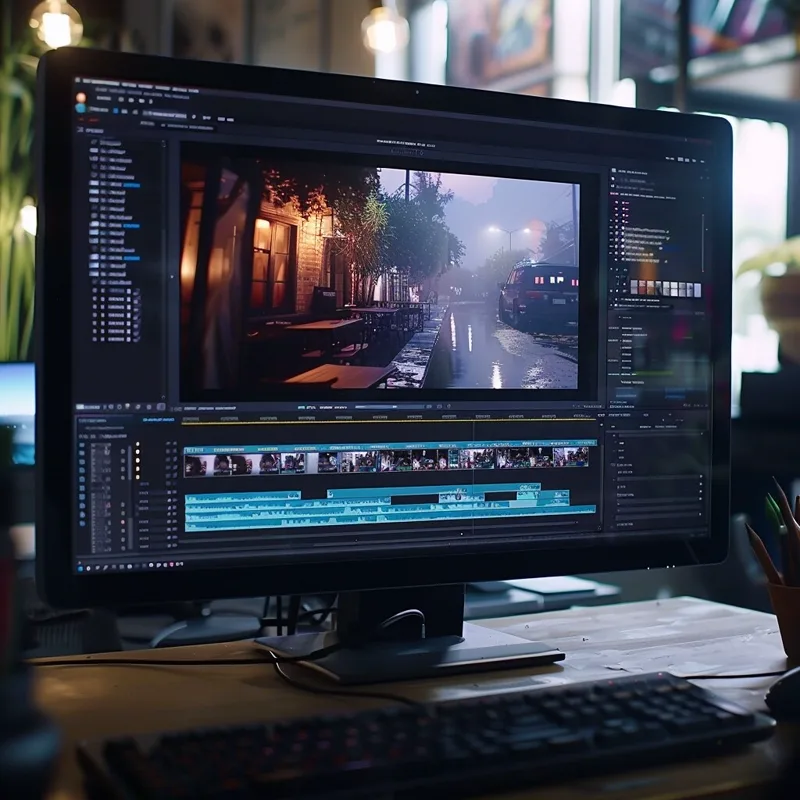Tick the last checkbox in lower project list

click(x=95, y=339)
